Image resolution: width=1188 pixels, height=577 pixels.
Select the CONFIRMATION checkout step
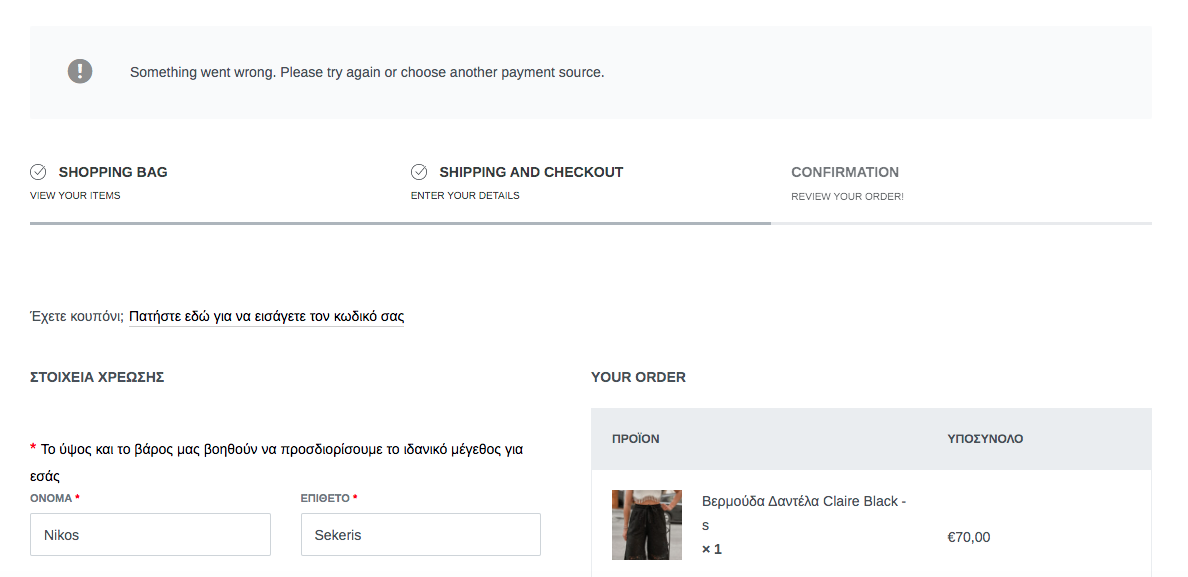pyautogui.click(x=845, y=172)
